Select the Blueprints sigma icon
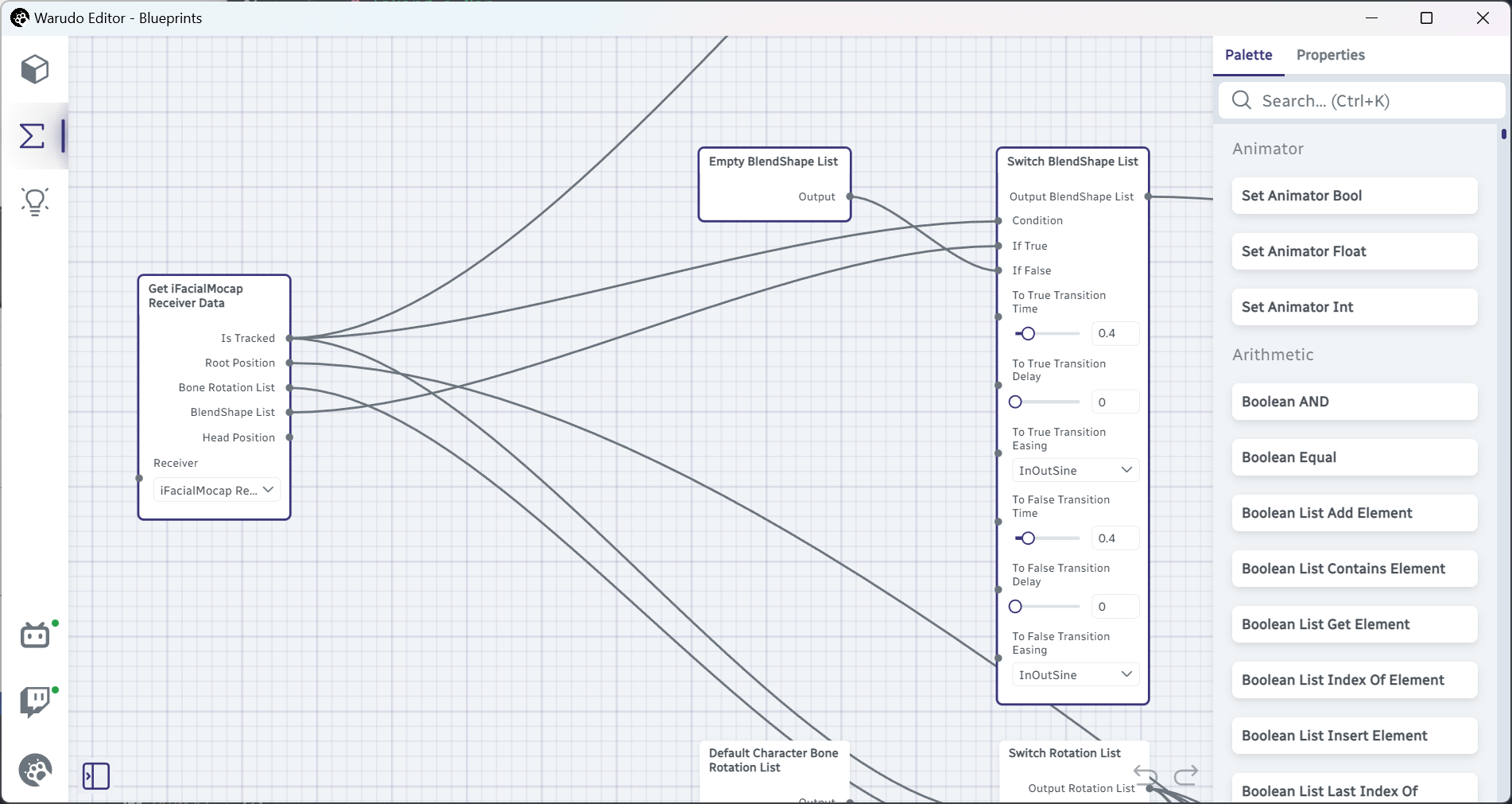This screenshot has height=804, width=1512. (x=32, y=136)
